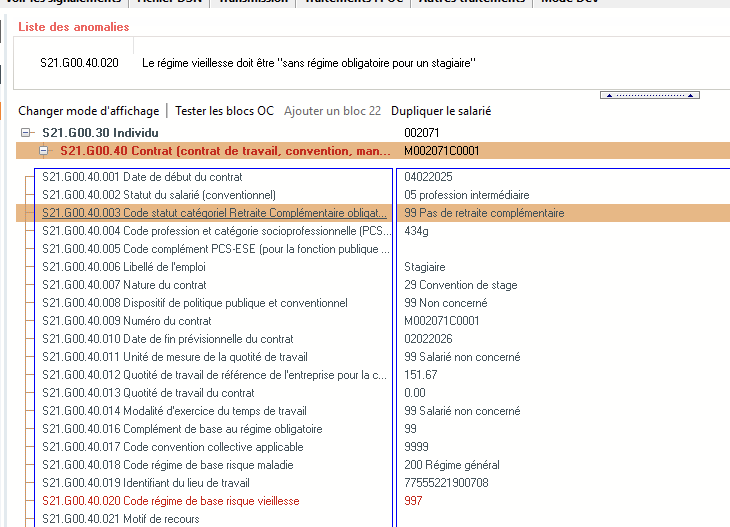Click Ajouter un bloc 22
The height and width of the screenshot is (527, 730).
pos(332,111)
